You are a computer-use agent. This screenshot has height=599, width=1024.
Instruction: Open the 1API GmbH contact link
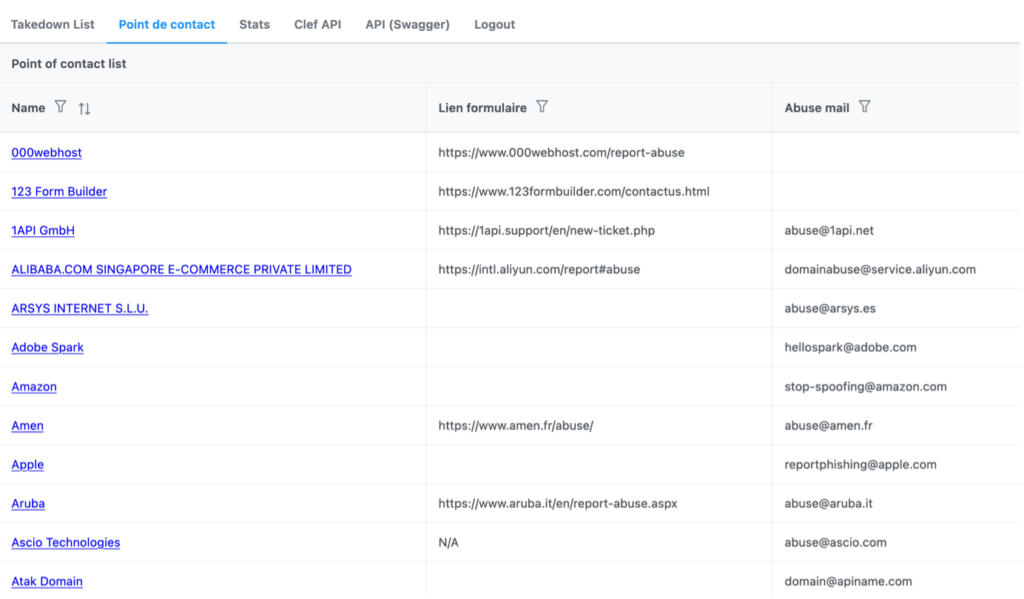click(x=43, y=231)
